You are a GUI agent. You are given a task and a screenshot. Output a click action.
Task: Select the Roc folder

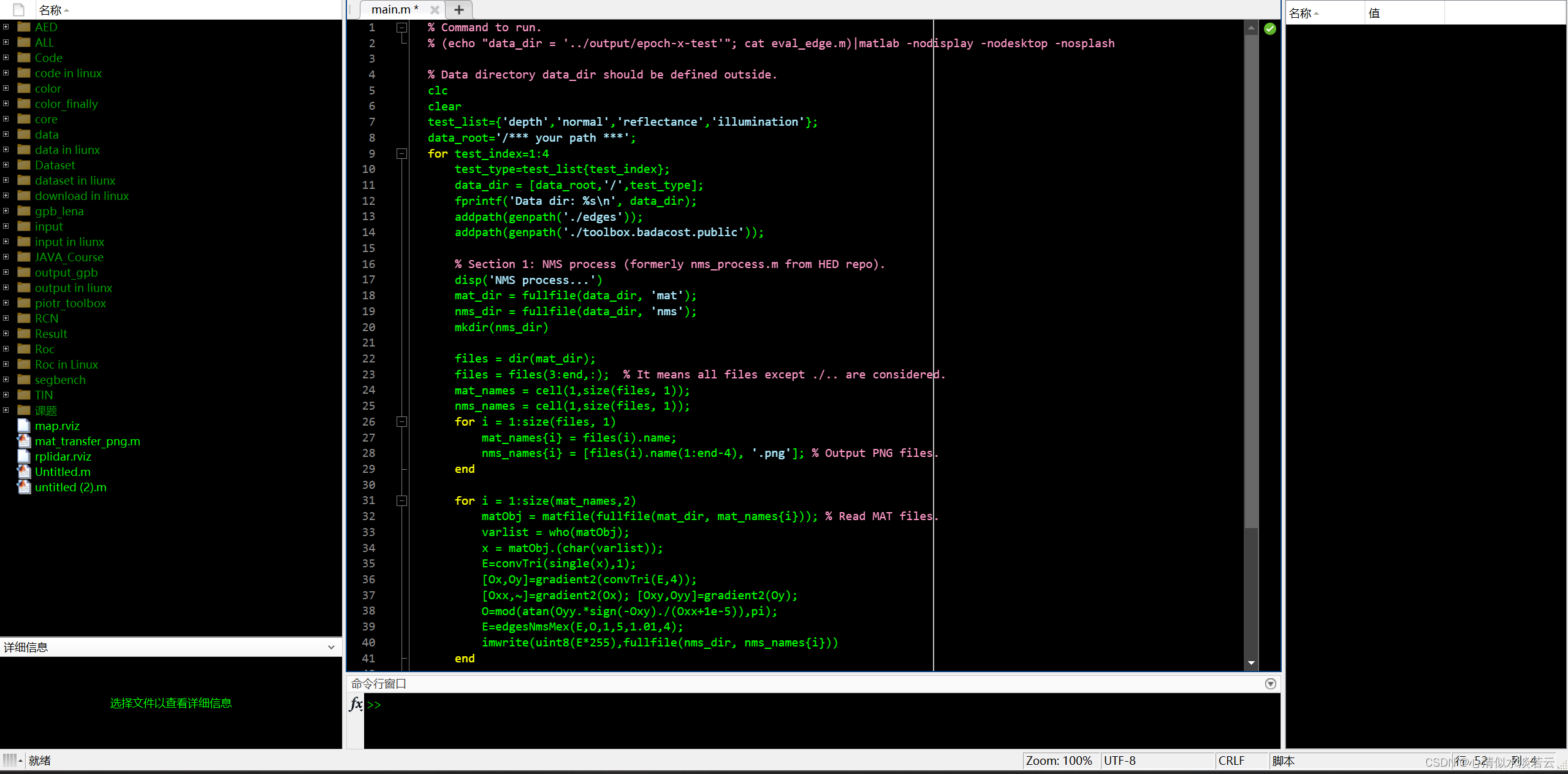45,349
